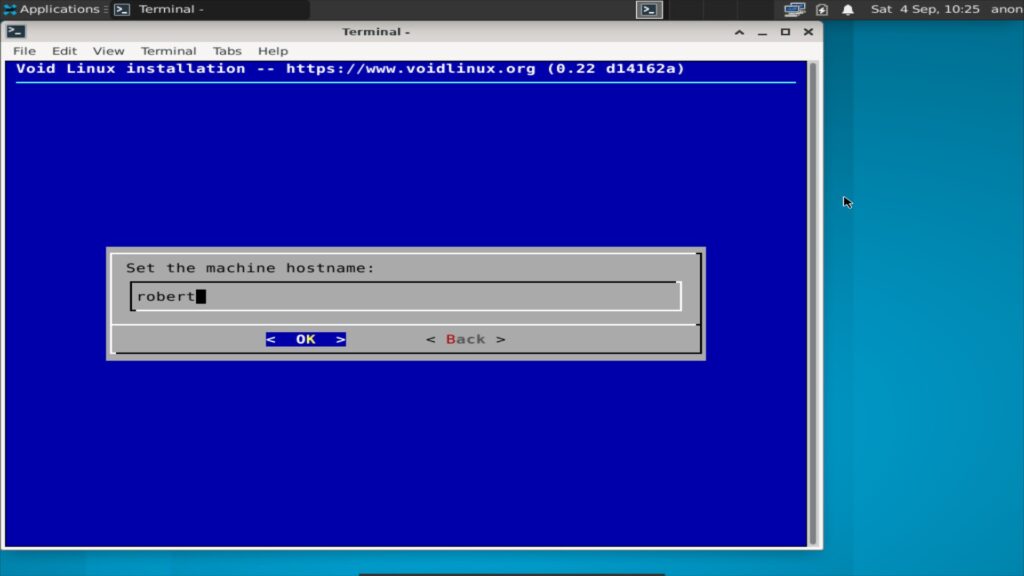The width and height of the screenshot is (1024, 576).
Task: Open the Applications menu icon
Action: (x=10, y=9)
